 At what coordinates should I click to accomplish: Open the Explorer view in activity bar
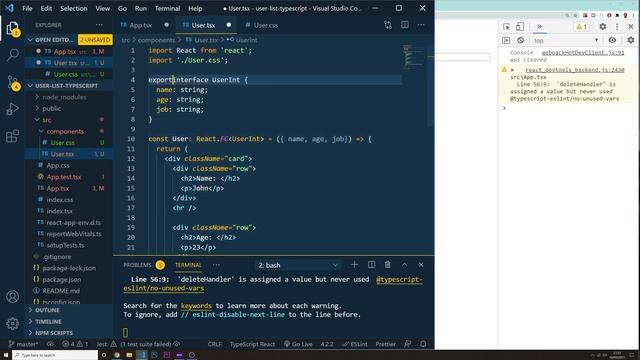pyautogui.click(x=12, y=29)
